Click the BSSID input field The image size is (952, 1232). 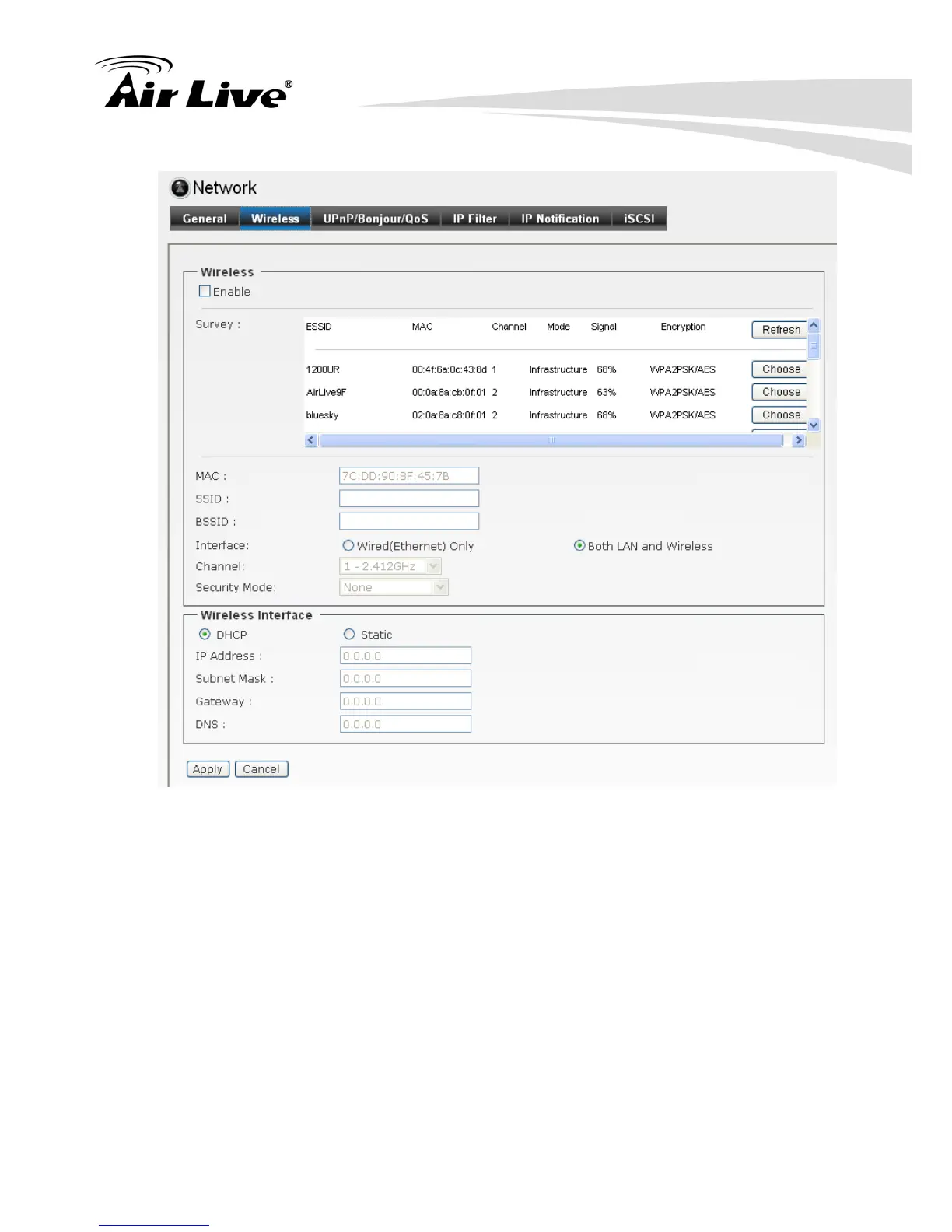409,521
